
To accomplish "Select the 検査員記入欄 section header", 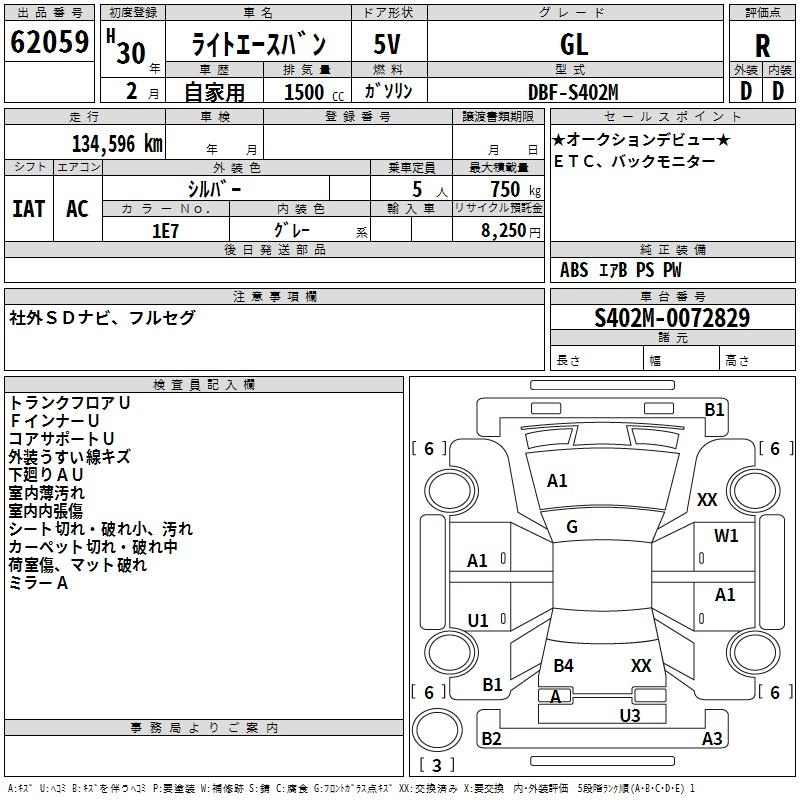I will click(x=204, y=385).
